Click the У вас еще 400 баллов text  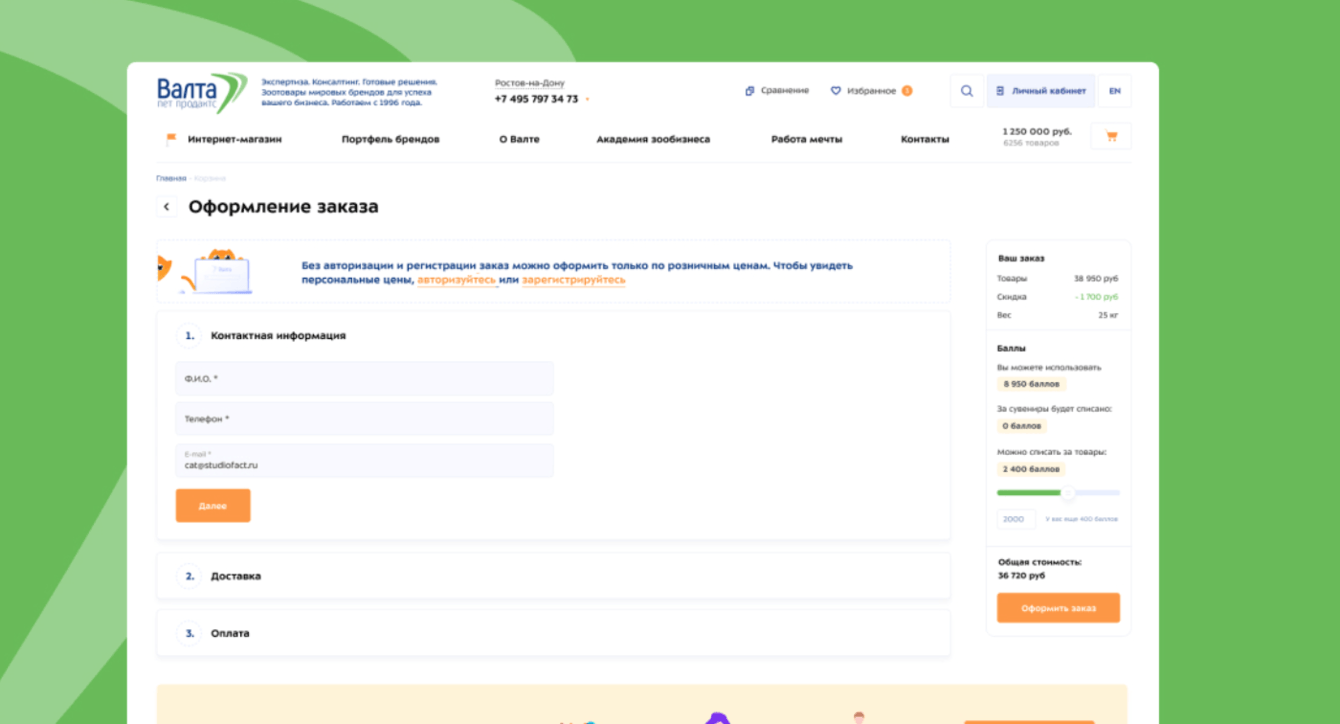click(x=1081, y=519)
